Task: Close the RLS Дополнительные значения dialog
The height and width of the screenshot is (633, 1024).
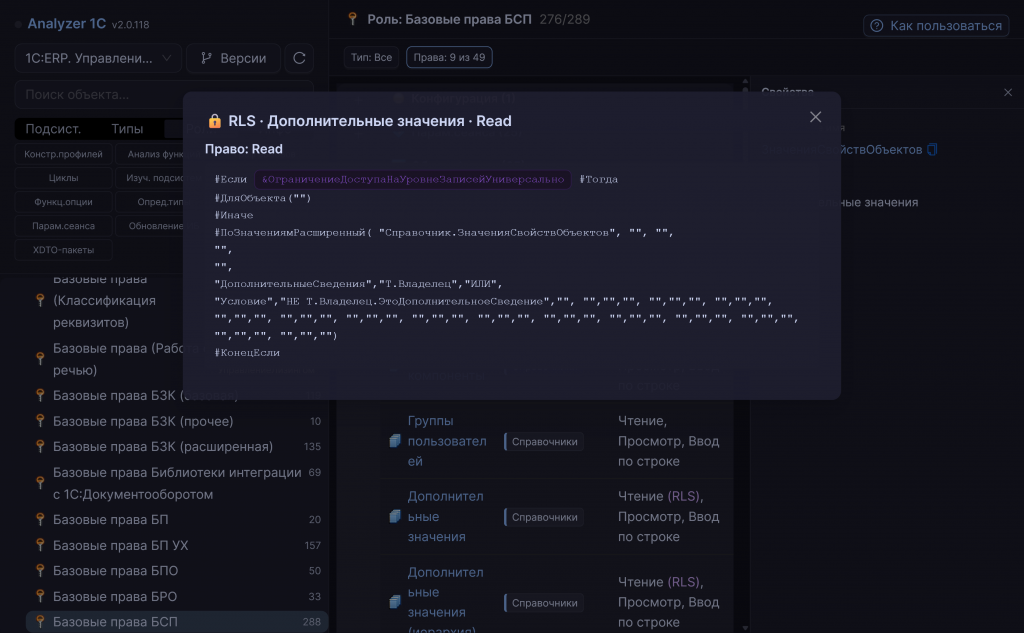Action: (x=815, y=117)
